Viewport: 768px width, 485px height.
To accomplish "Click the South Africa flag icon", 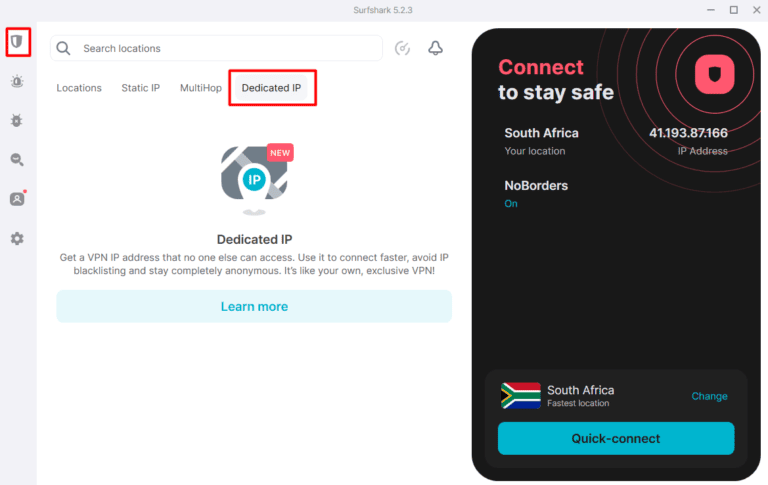I will click(x=520, y=395).
